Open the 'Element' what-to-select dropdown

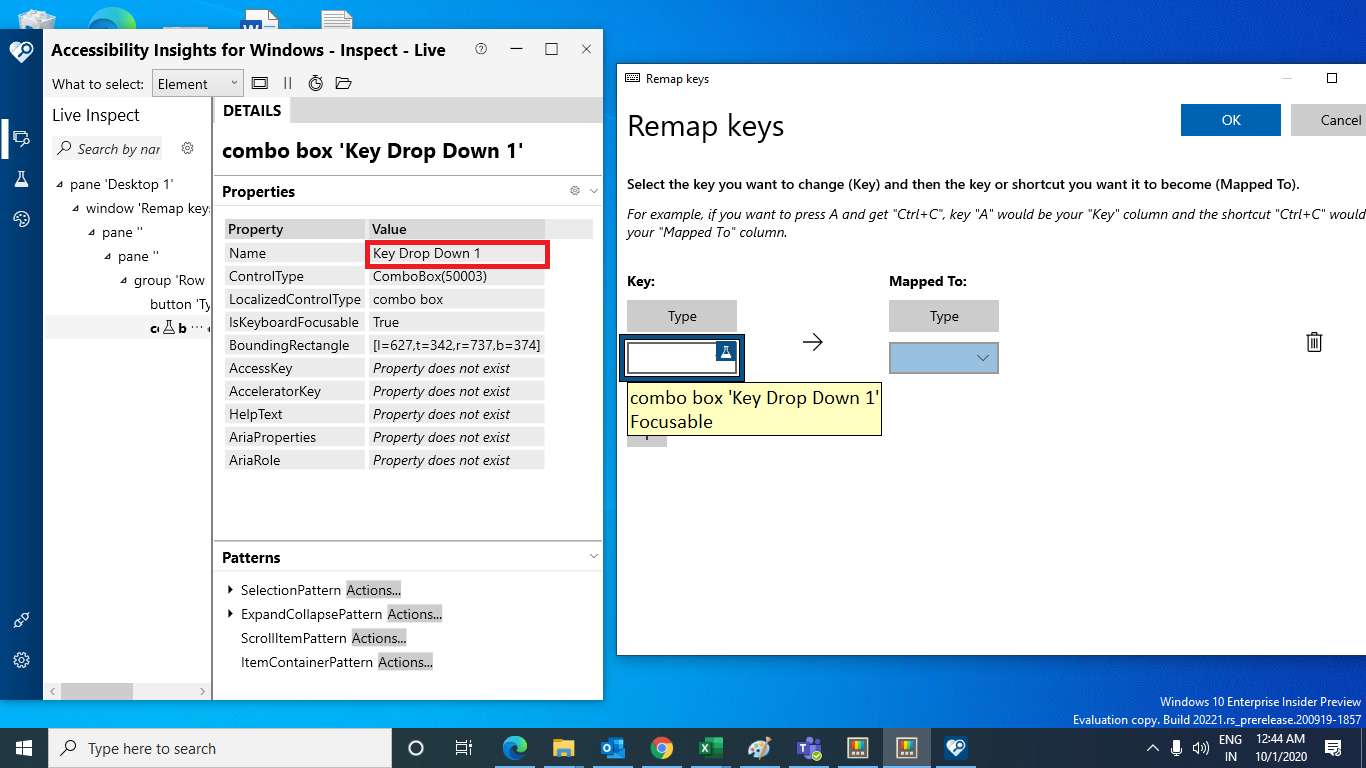197,83
